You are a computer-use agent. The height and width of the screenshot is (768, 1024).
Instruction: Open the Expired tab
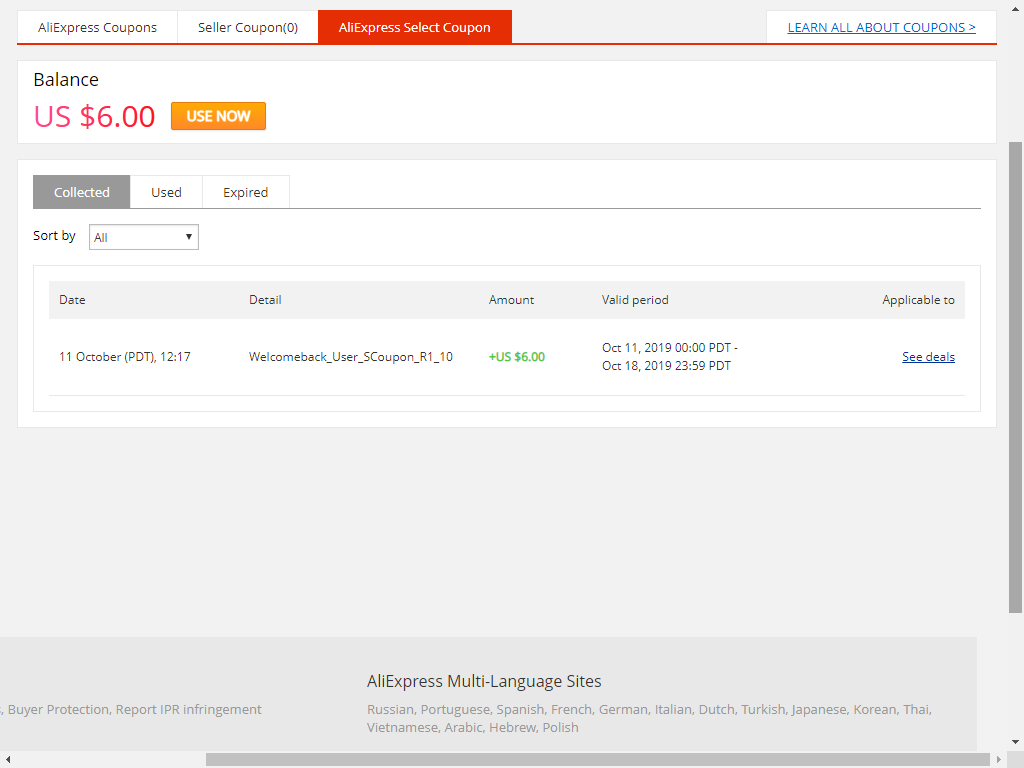pyautogui.click(x=246, y=192)
